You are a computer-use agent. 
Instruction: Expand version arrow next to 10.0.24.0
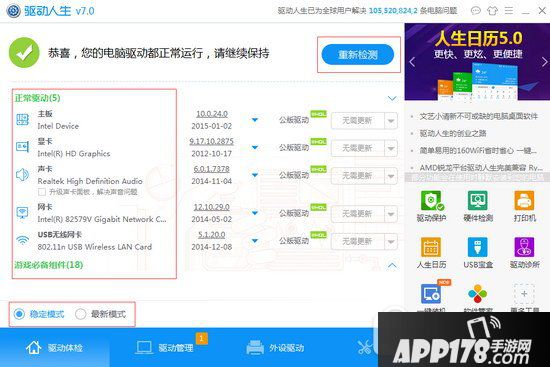click(x=255, y=120)
